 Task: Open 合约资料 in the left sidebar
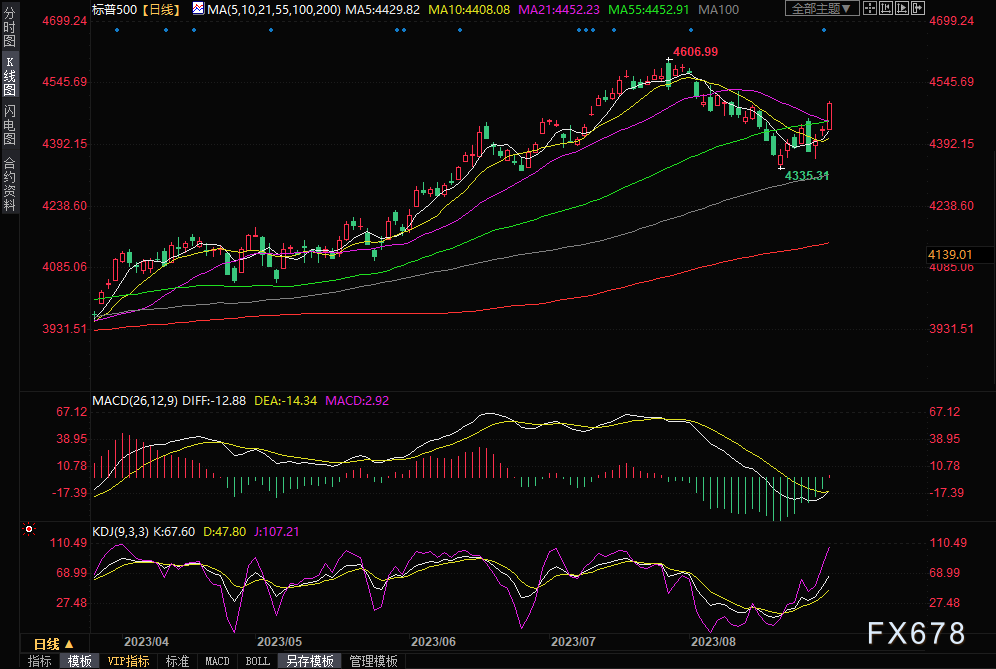point(9,183)
